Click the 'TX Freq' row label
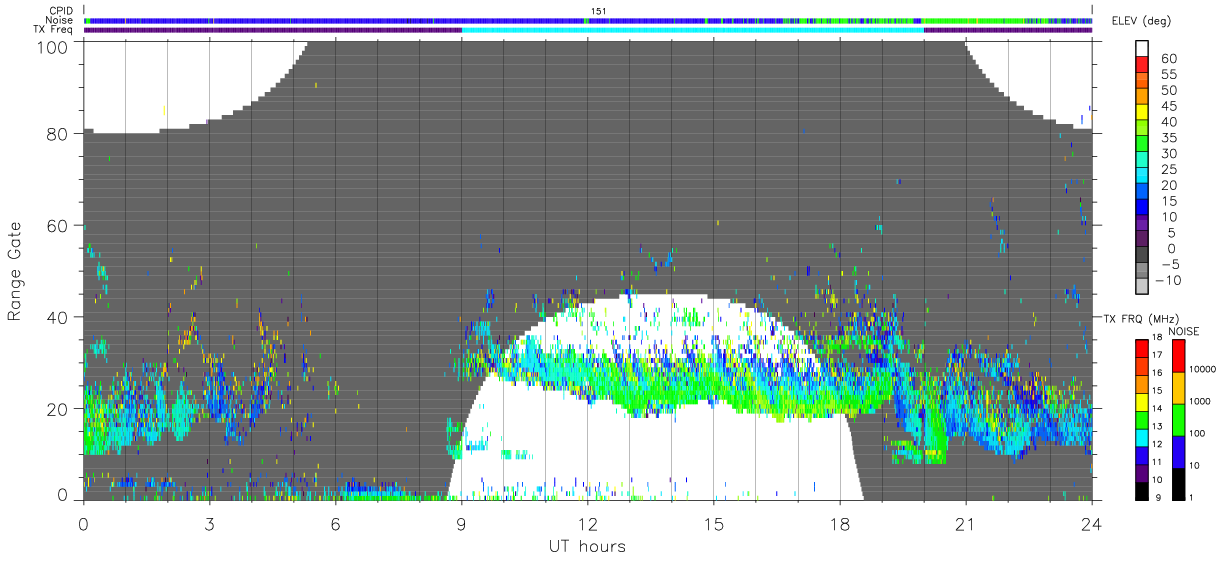 (x=54, y=30)
